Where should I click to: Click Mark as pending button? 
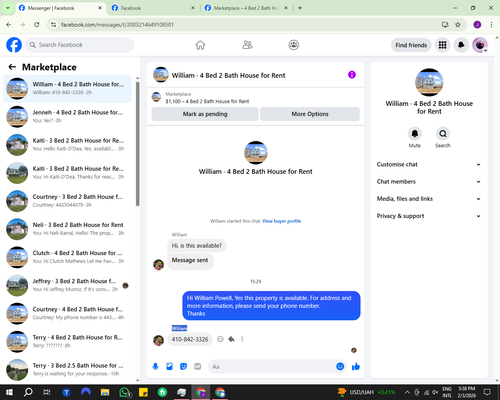coord(205,114)
